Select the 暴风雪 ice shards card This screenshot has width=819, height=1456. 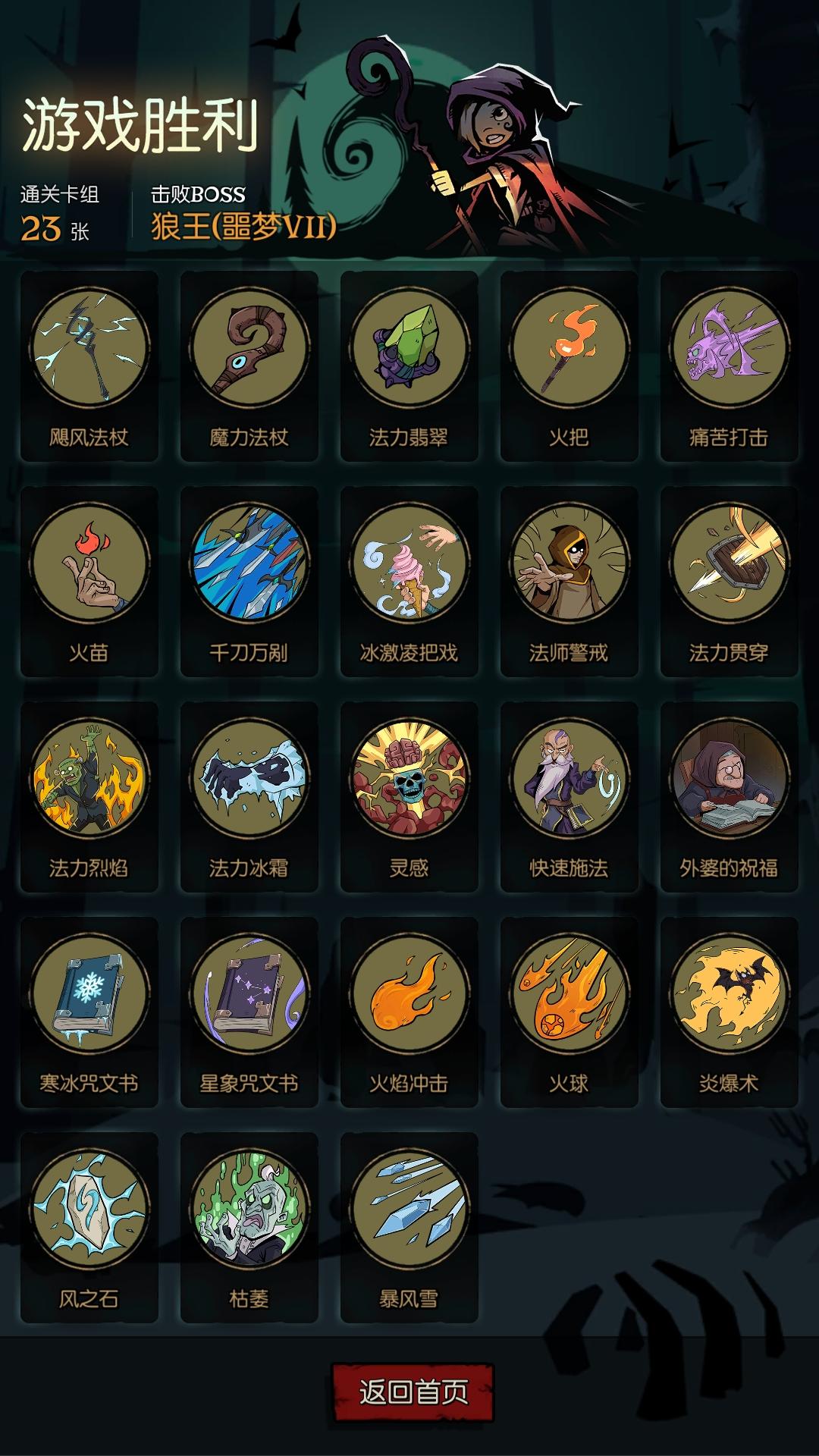409,1228
